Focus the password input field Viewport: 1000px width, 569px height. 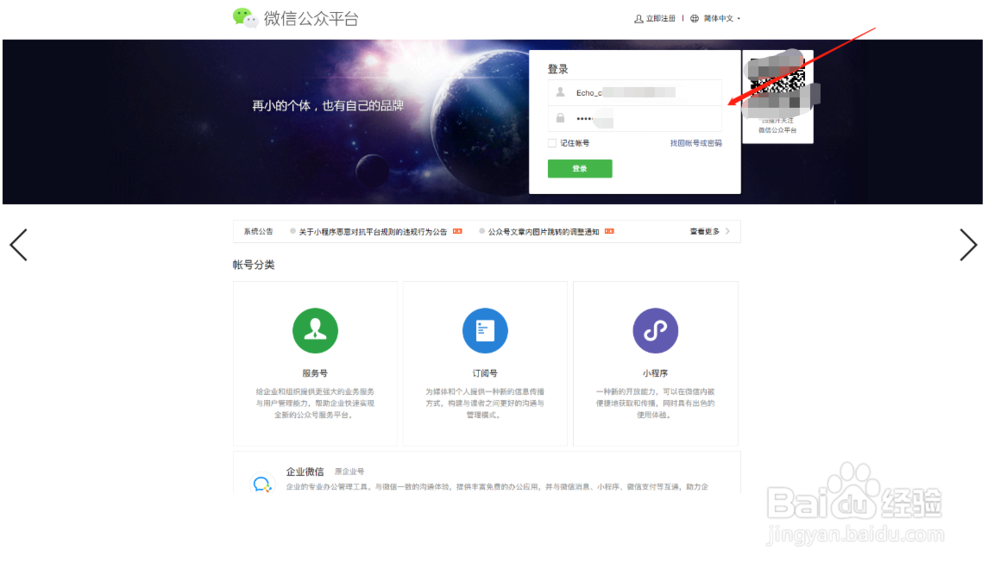[x=635, y=119]
